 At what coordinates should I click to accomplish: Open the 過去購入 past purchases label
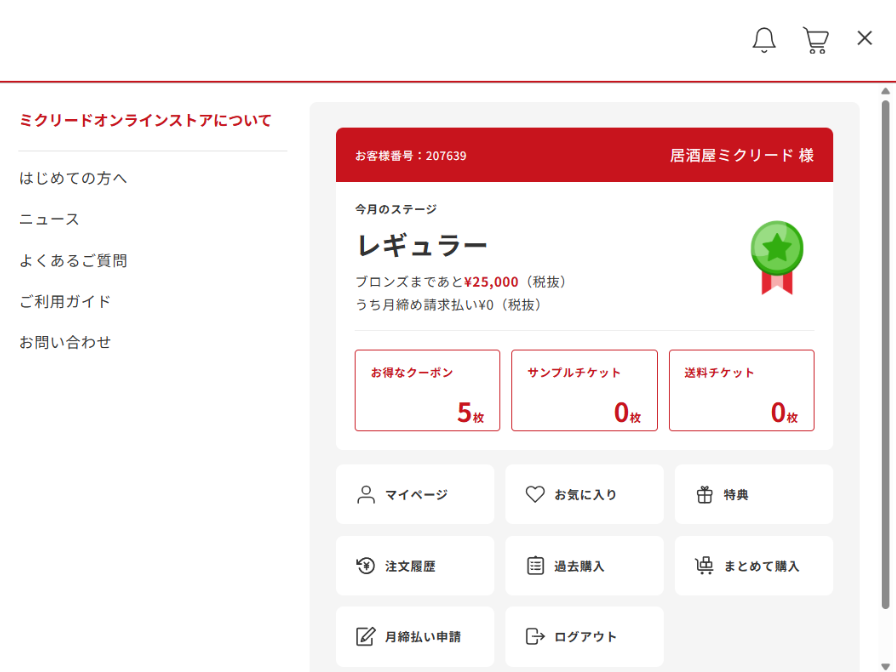pos(579,566)
